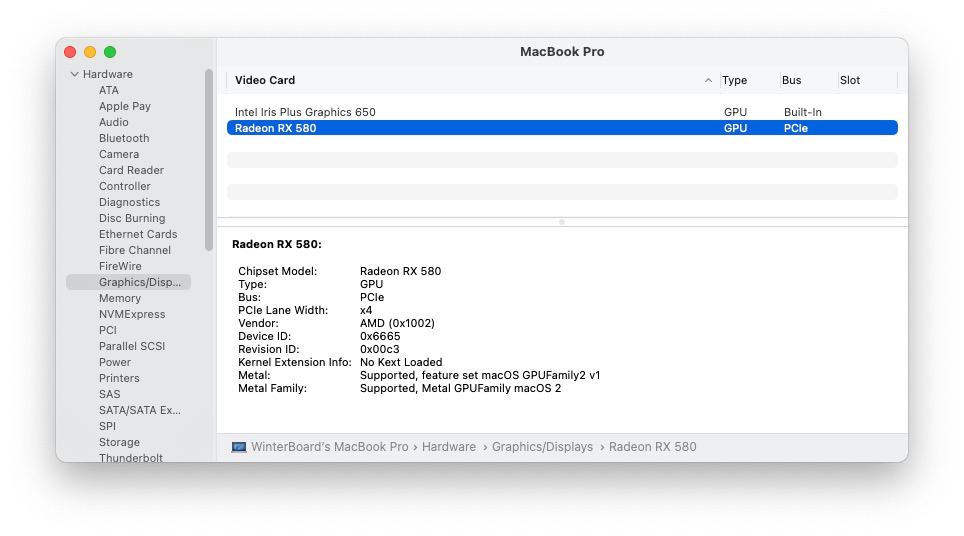Click the Radeon RX 580 details heading
The image size is (964, 536).
[277, 244]
